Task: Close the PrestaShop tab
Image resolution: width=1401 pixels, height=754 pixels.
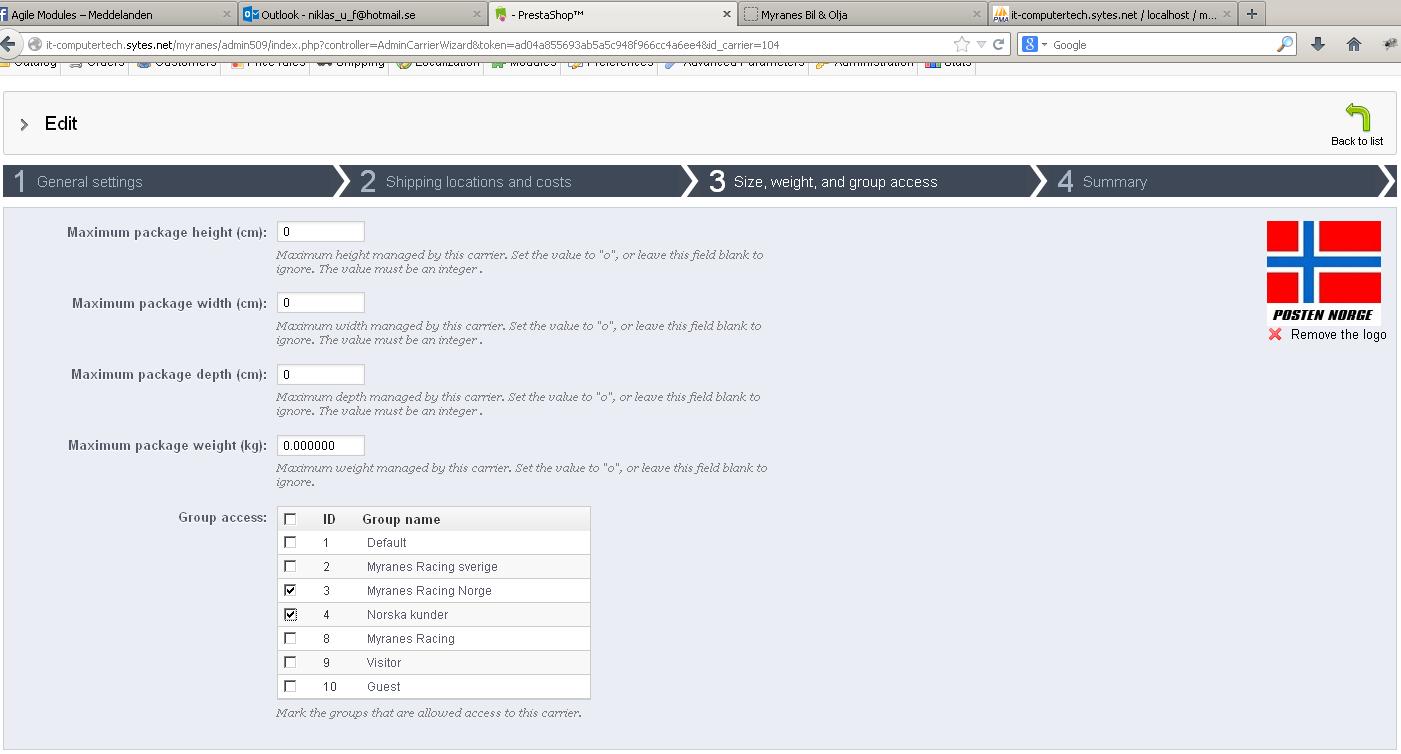Action: pyautogui.click(x=726, y=14)
